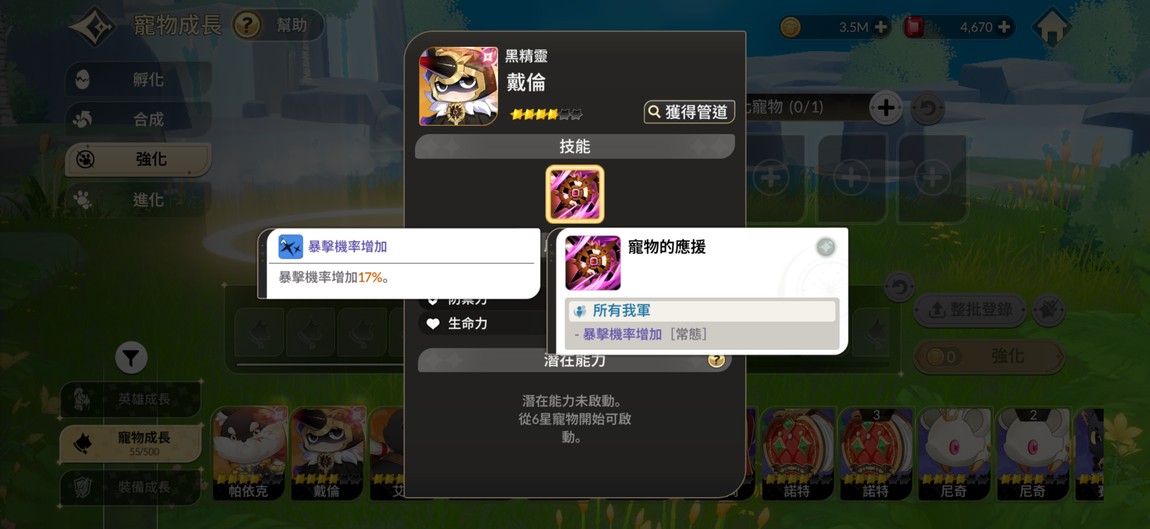Viewport: 1150px width, 529px height.
Task: Tap the gold coin plus icon
Action: pos(881,27)
